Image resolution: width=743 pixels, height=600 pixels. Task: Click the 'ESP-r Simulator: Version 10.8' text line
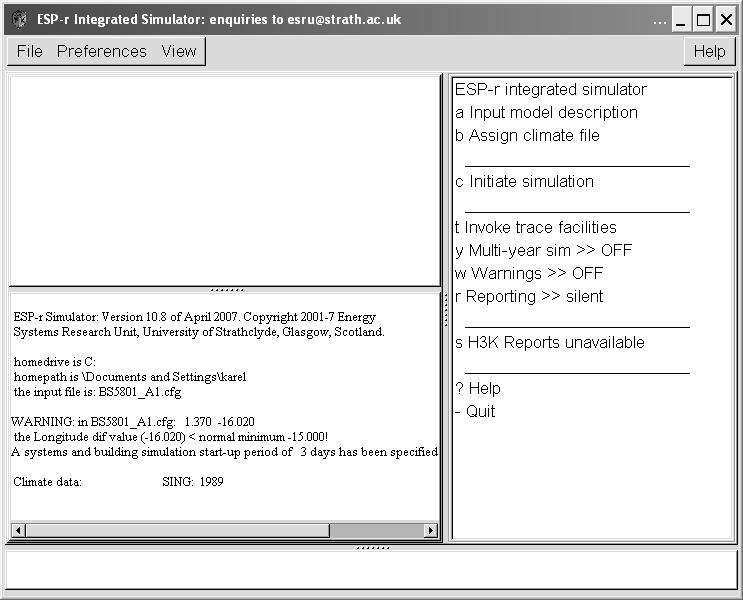coord(194,317)
